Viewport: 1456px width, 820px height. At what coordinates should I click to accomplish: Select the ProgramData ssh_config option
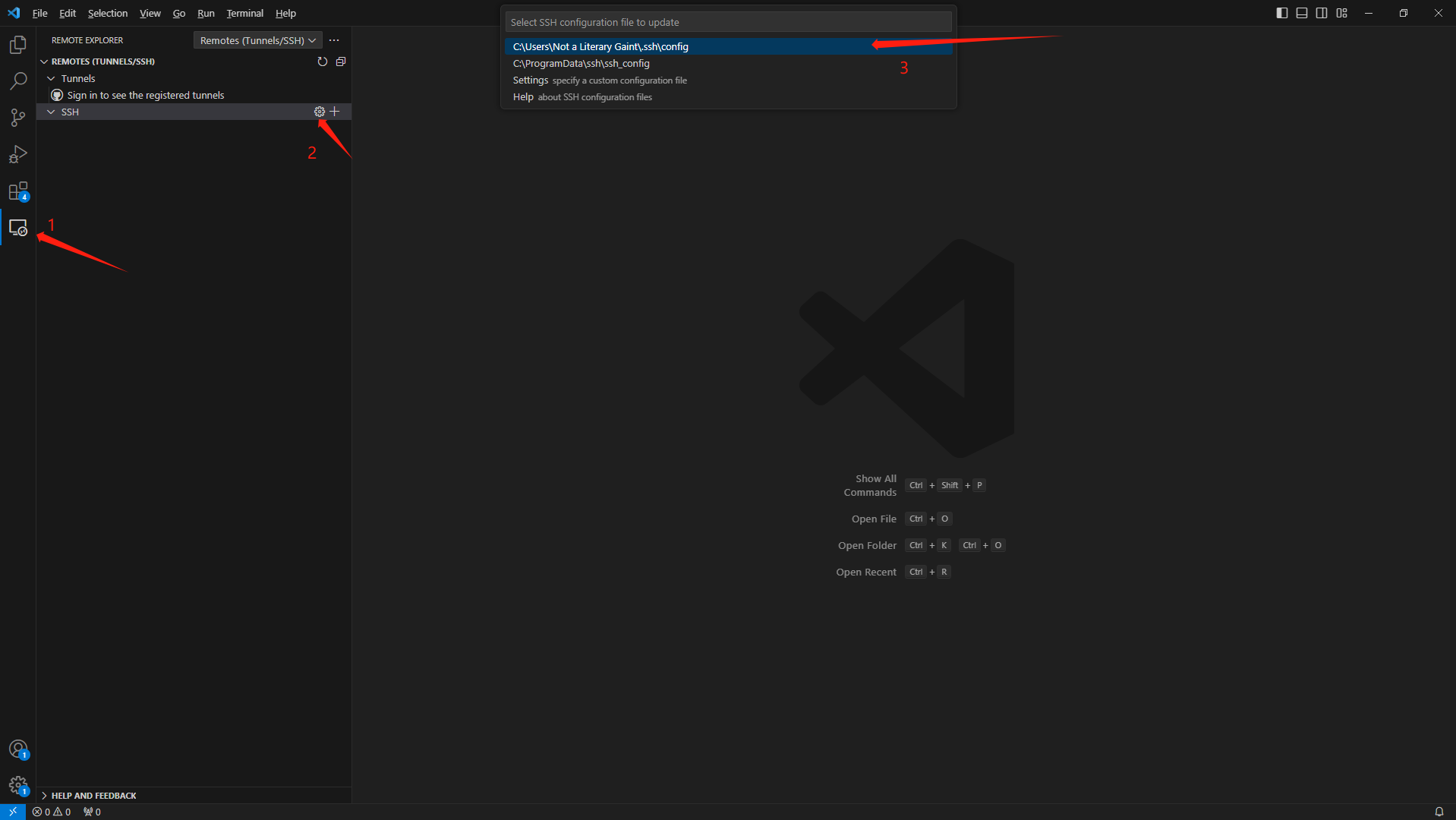tap(728, 63)
